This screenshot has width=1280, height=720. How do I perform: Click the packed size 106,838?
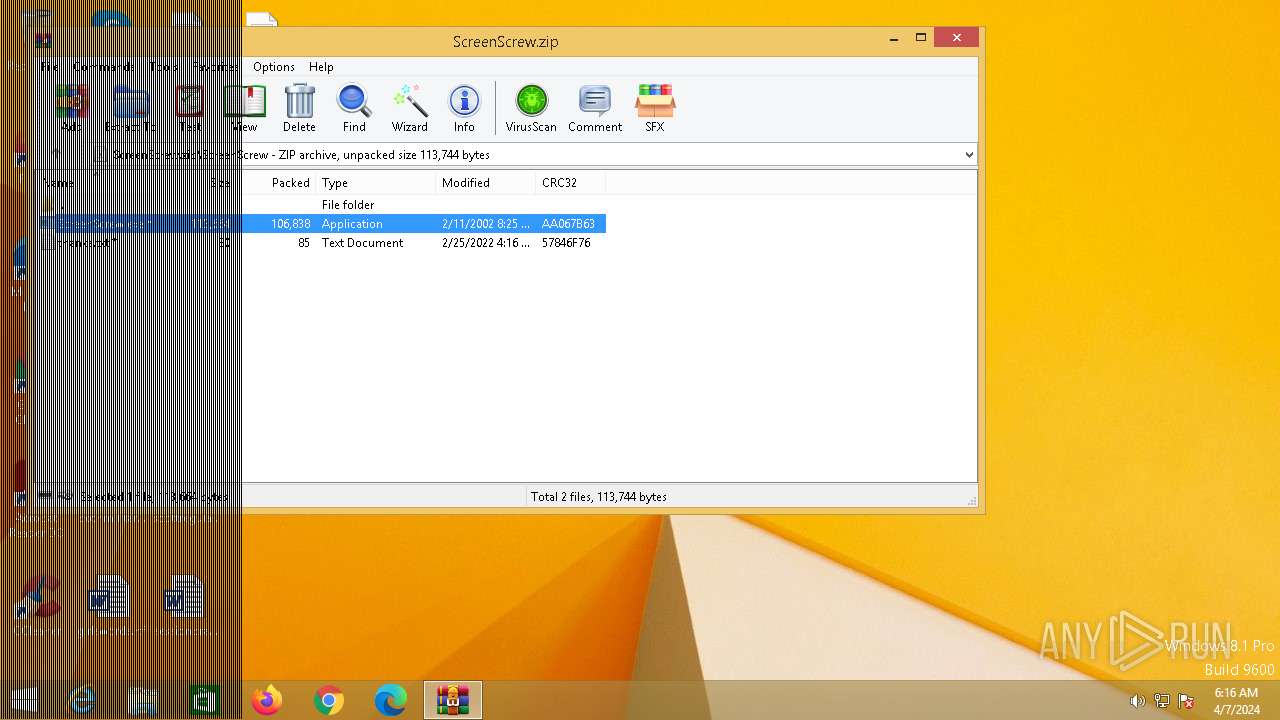[290, 224]
